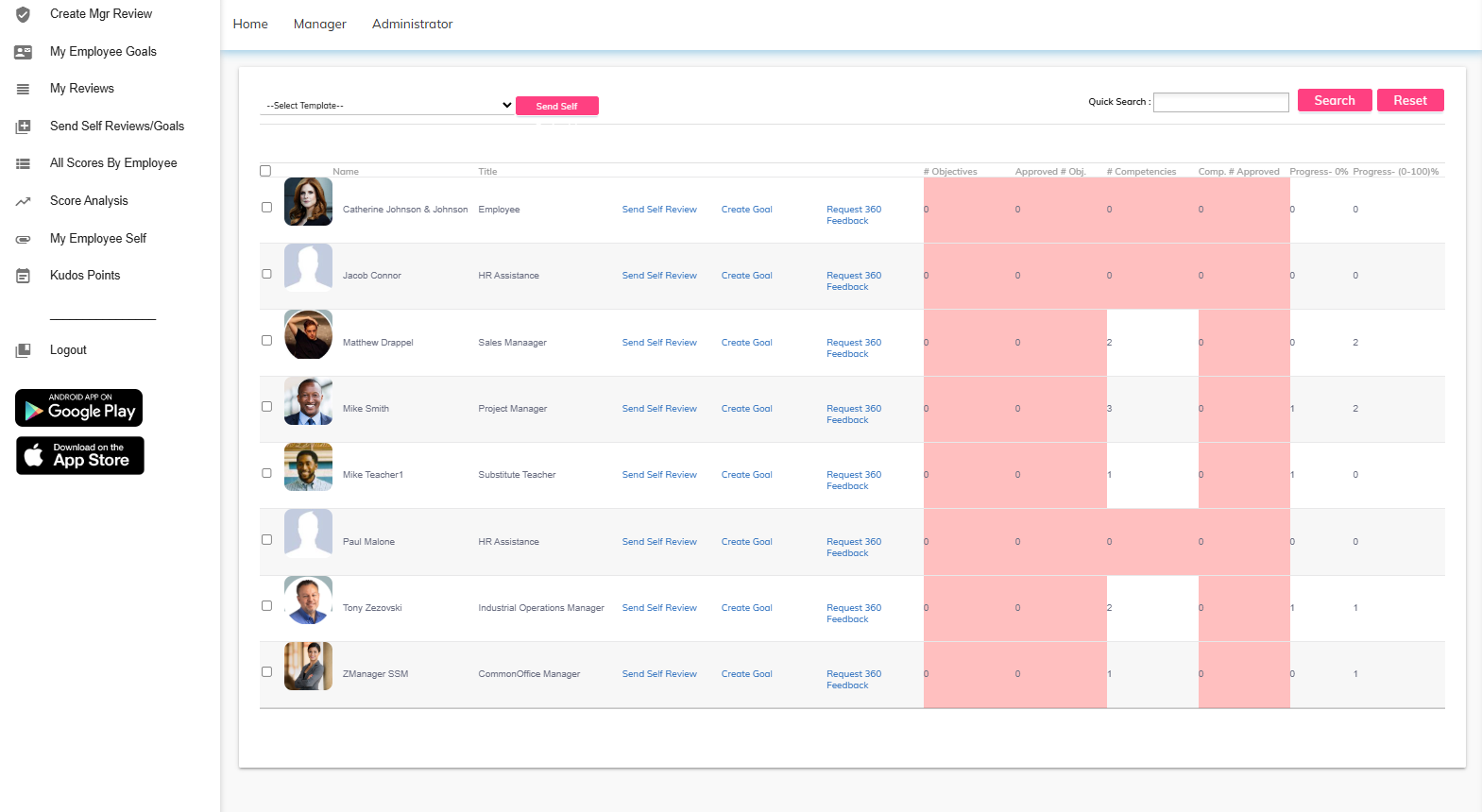Create Goal for ZManager SSM
1482x812 pixels.
[x=747, y=674]
